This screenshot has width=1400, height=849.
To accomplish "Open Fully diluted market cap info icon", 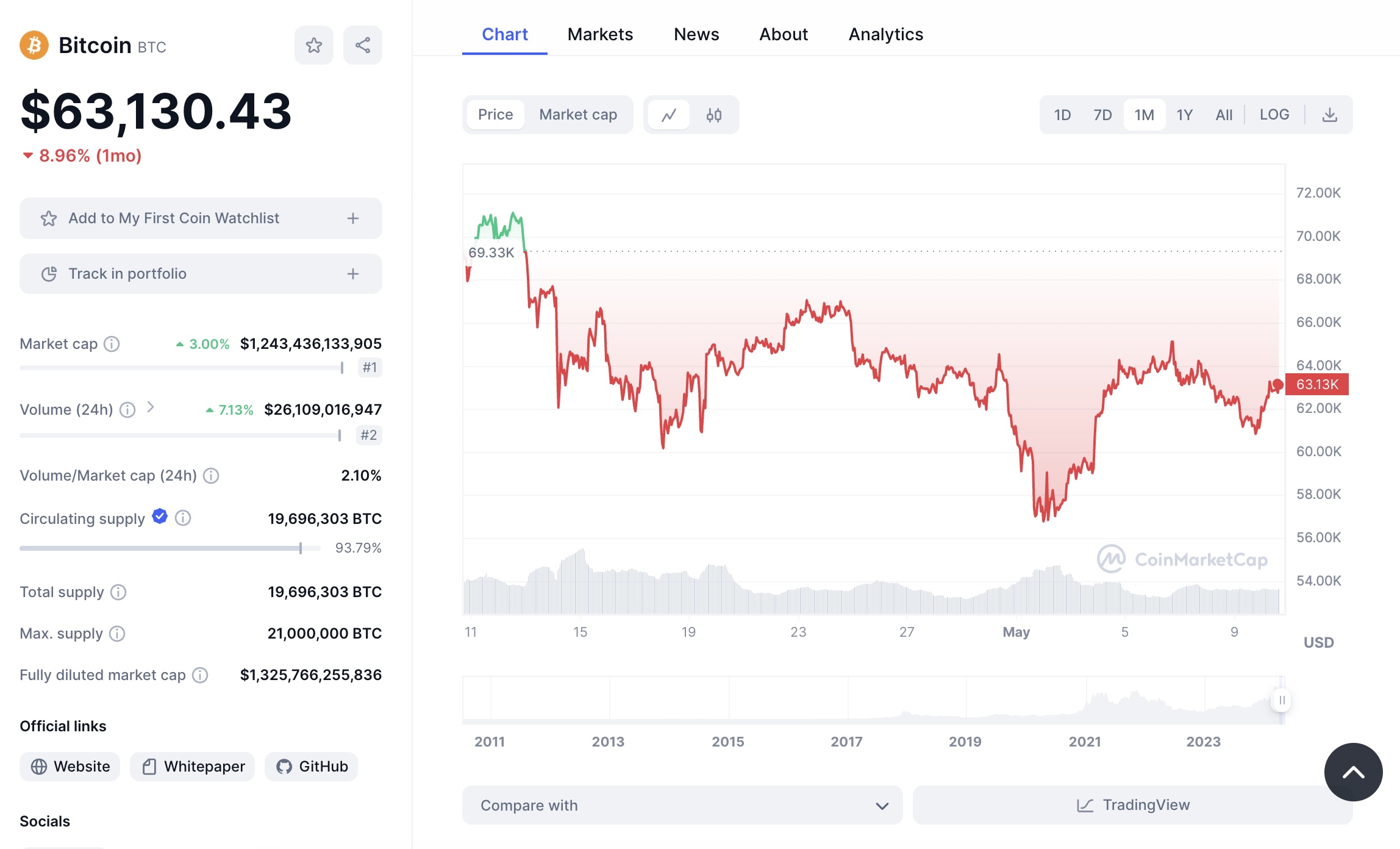I will click(x=200, y=675).
